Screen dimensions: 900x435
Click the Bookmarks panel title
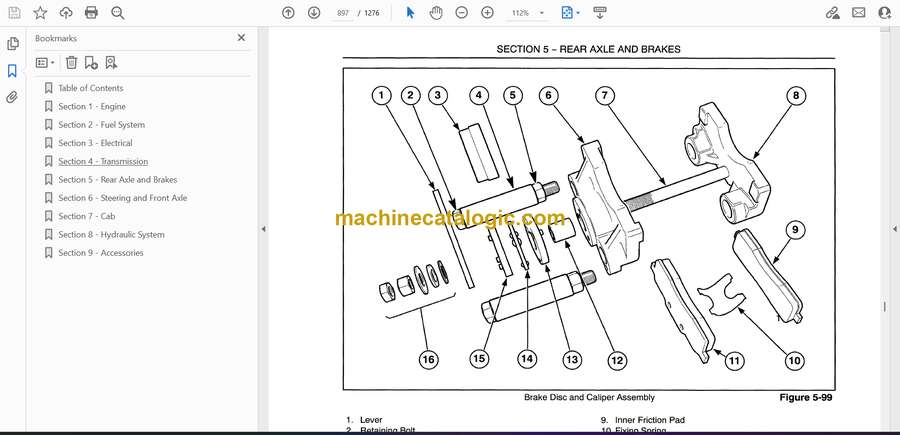[x=56, y=38]
